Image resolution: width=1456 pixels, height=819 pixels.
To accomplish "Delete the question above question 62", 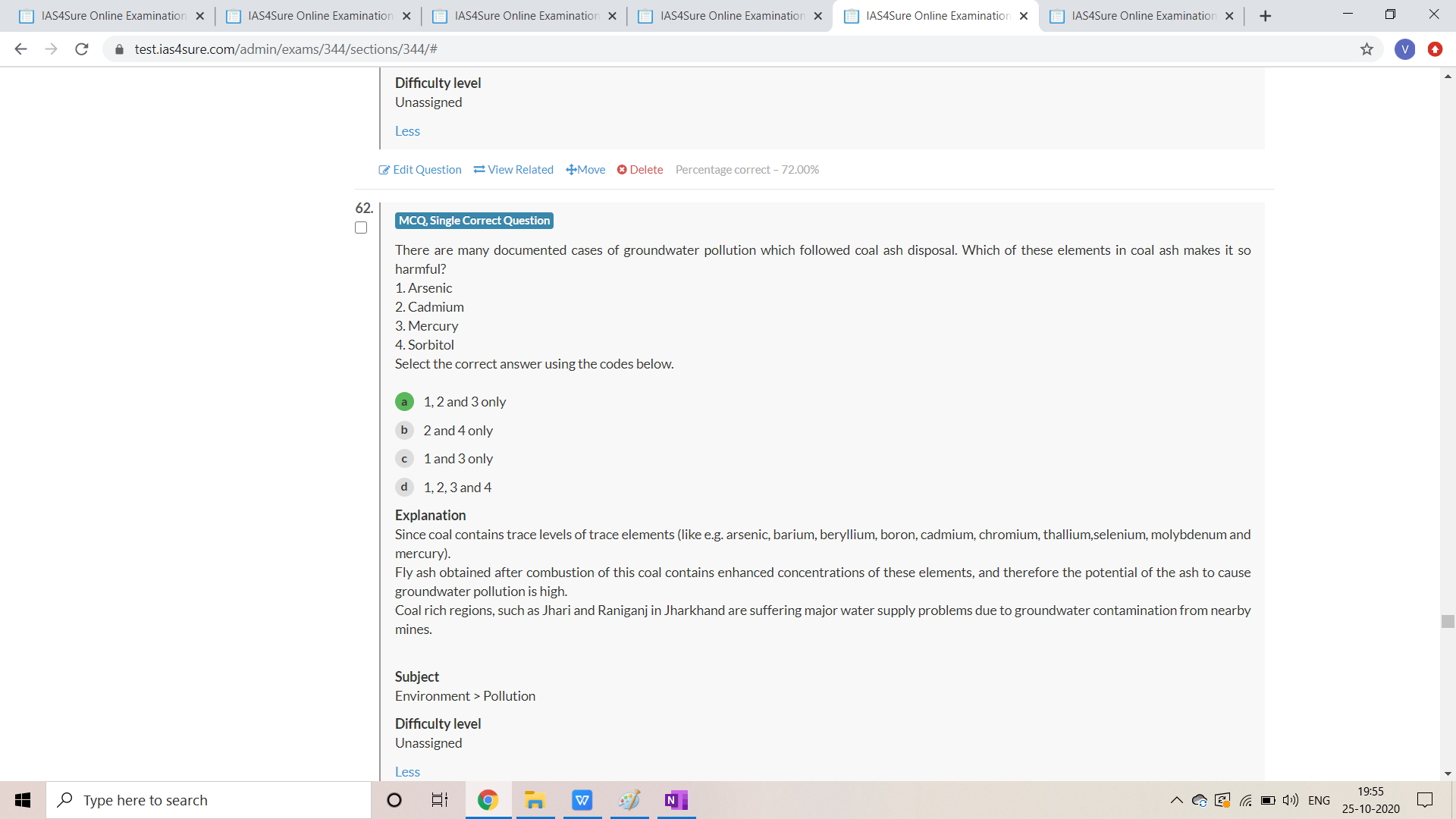I will 640,170.
